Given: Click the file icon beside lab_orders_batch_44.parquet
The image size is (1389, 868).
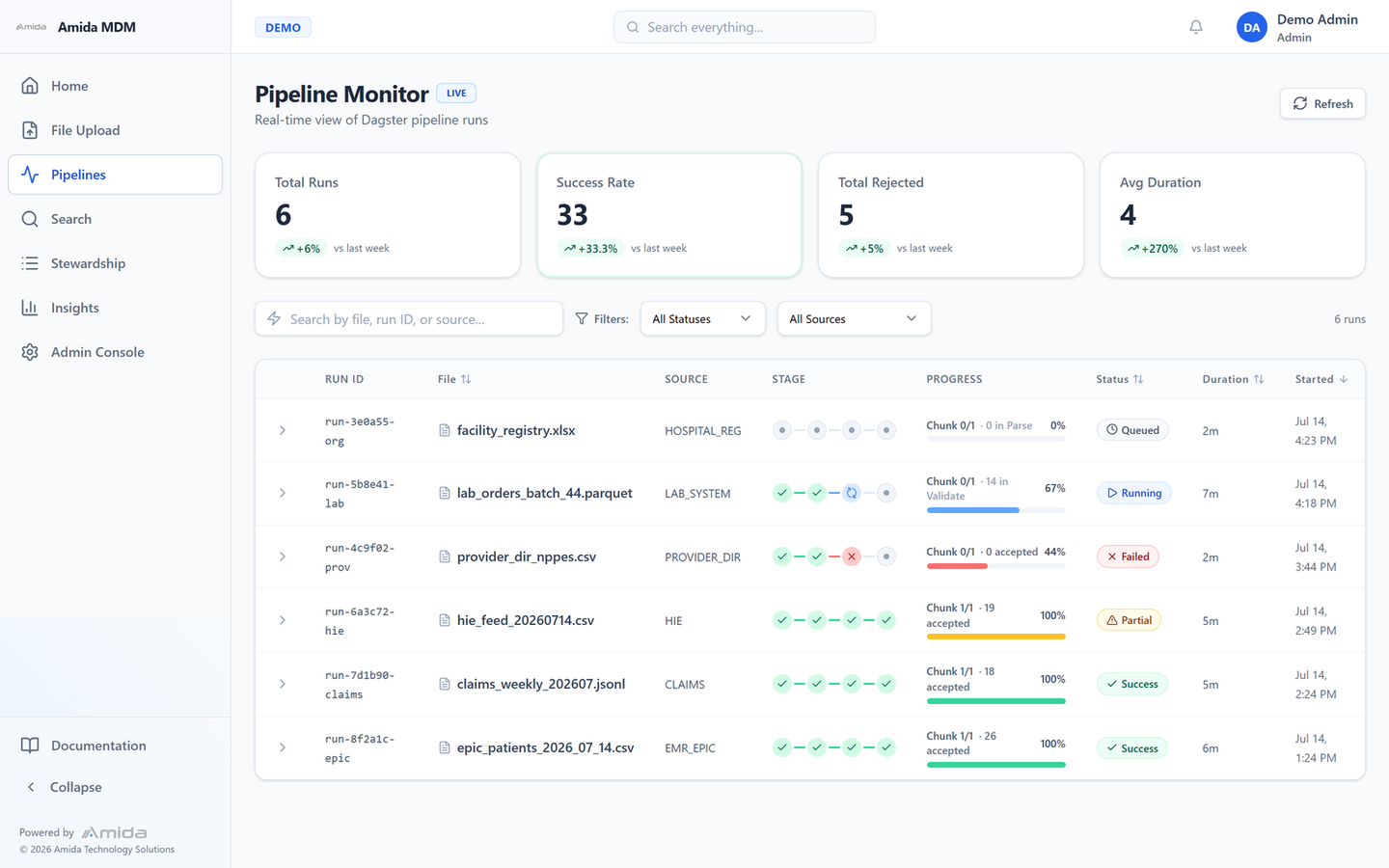Looking at the screenshot, I should [445, 493].
